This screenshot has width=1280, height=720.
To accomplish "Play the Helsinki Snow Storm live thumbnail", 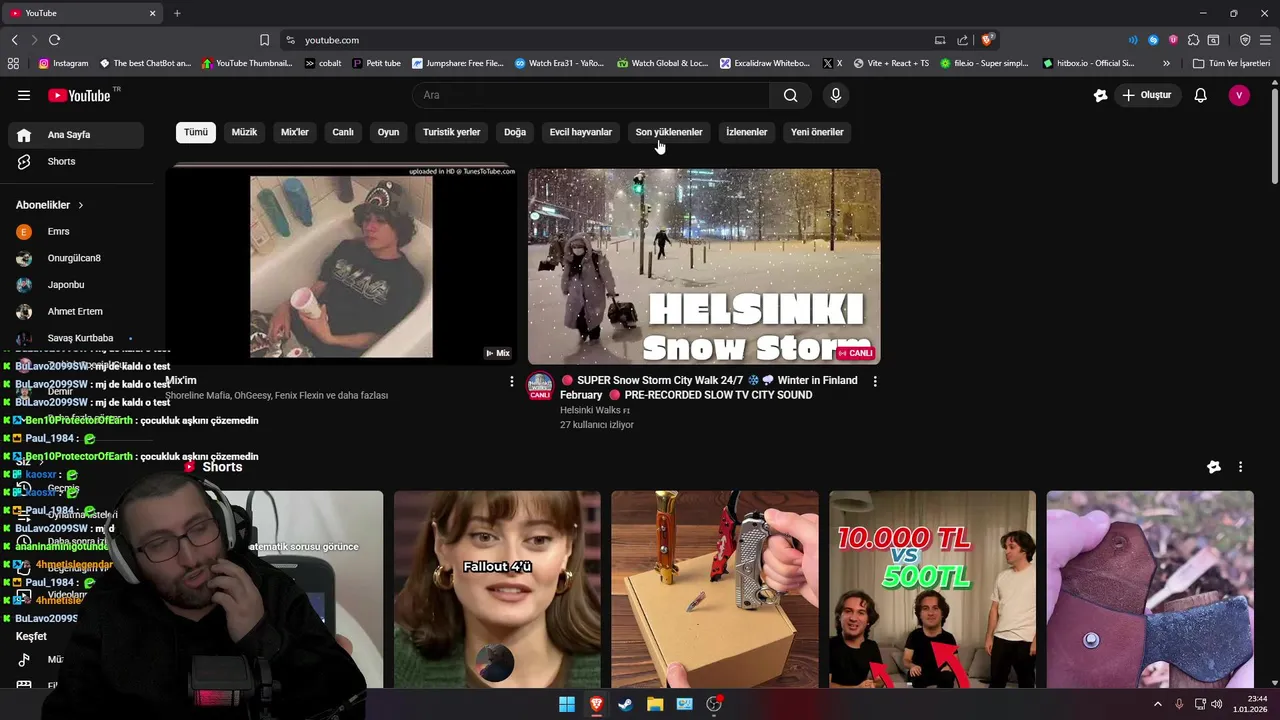I will point(704,266).
